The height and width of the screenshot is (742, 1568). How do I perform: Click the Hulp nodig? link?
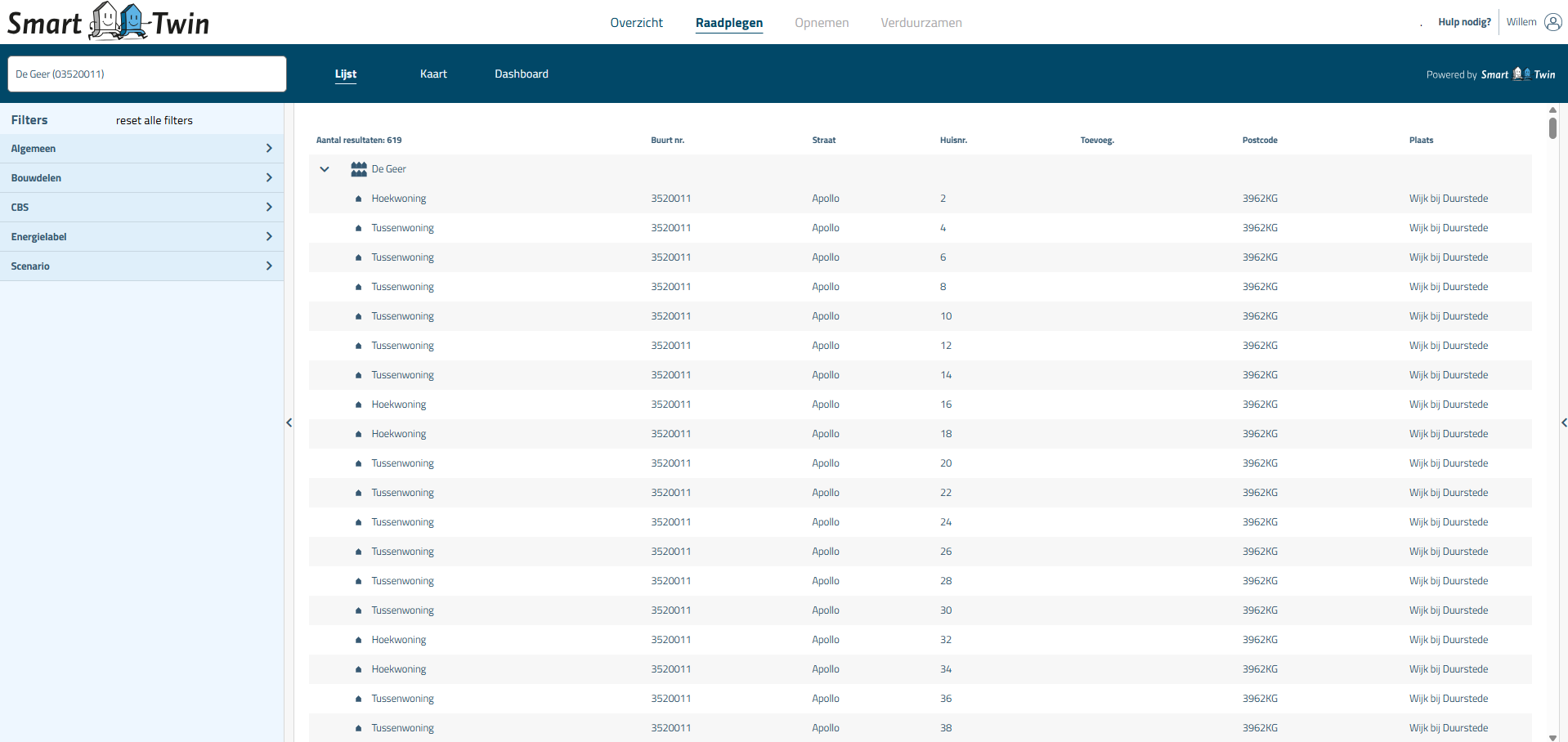[x=1464, y=22]
